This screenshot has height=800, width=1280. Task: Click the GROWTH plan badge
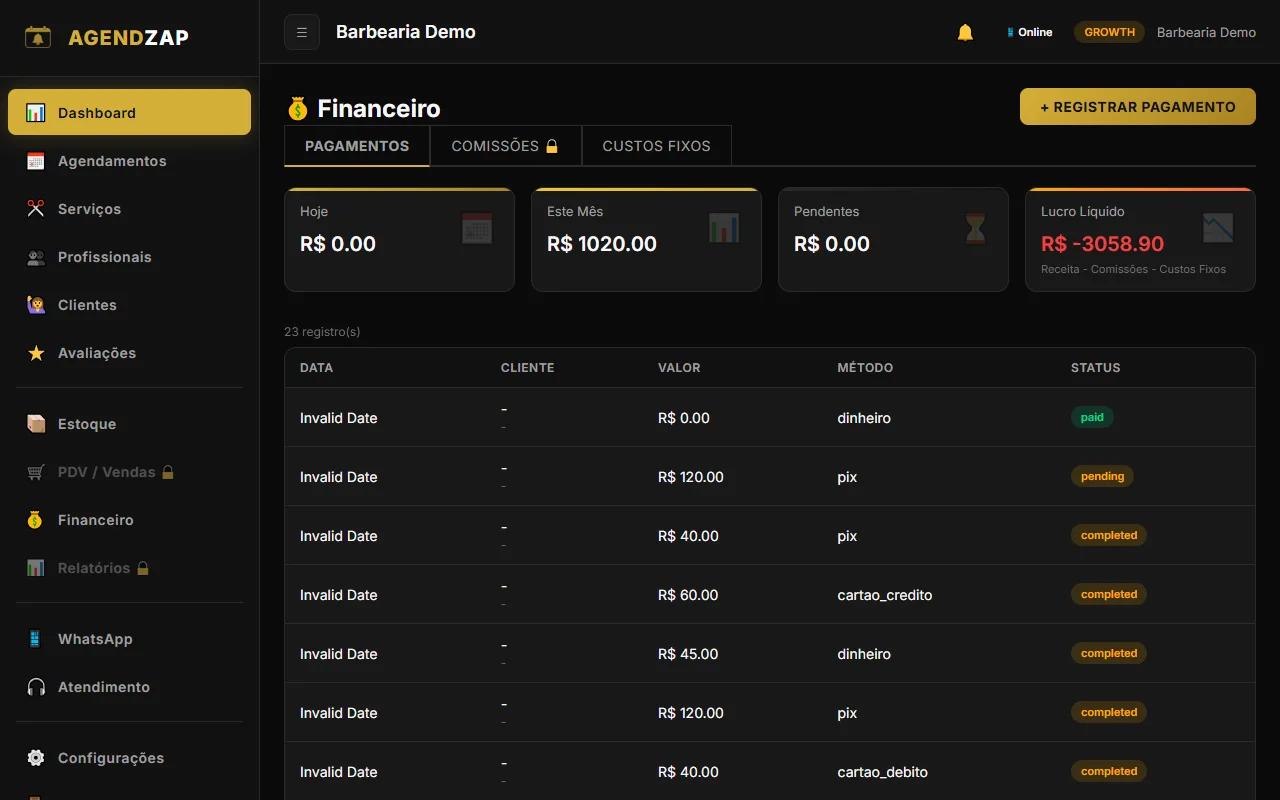1109,32
